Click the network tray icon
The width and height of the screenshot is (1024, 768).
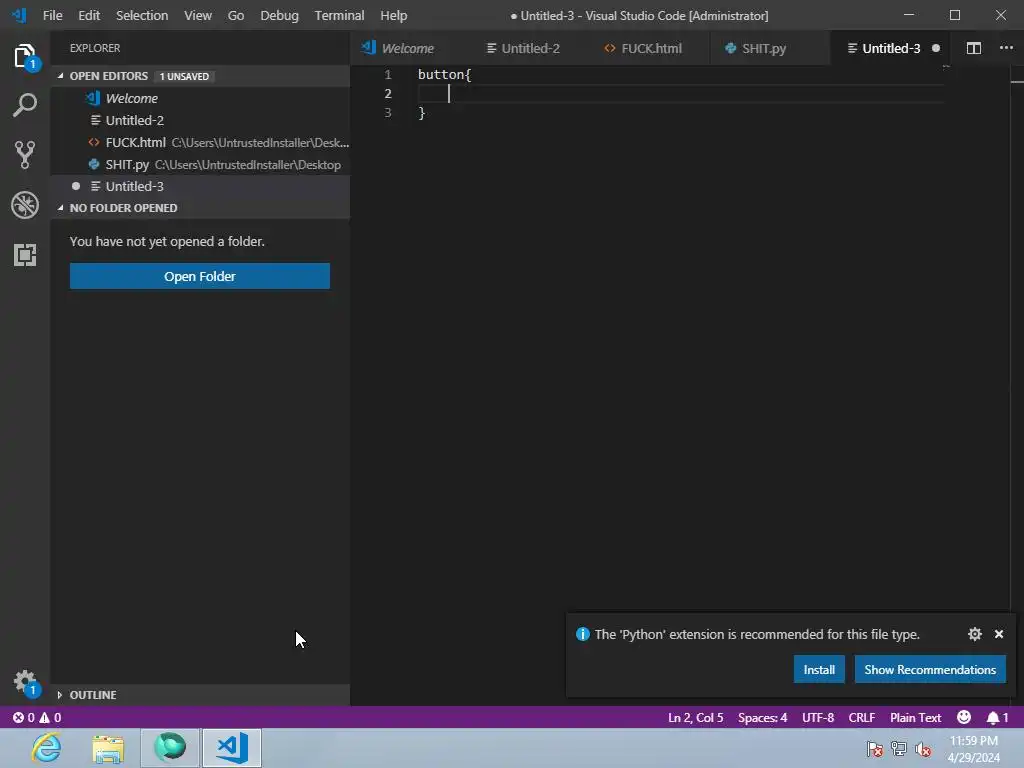[899, 750]
